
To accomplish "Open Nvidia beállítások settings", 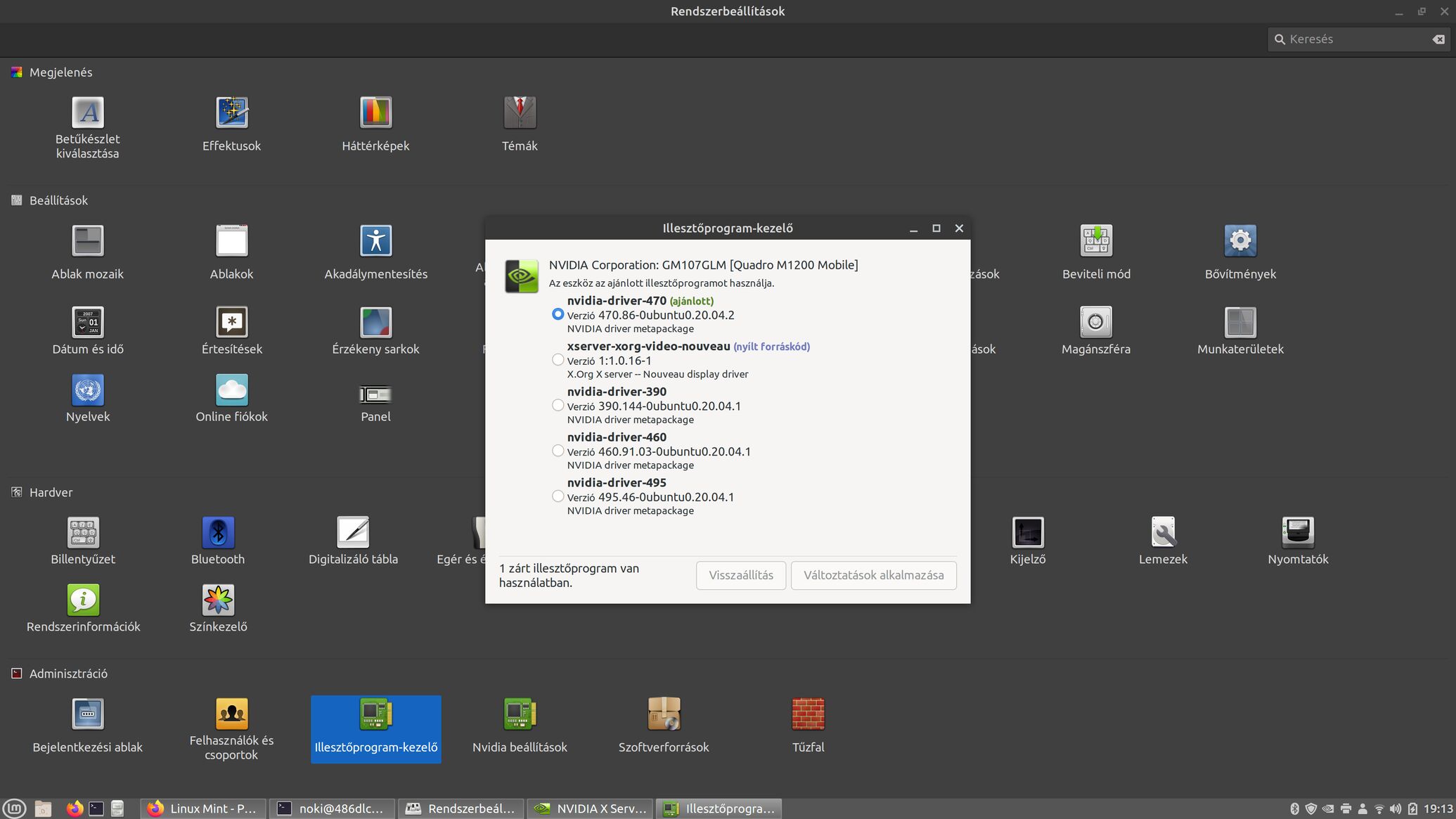I will (x=520, y=726).
